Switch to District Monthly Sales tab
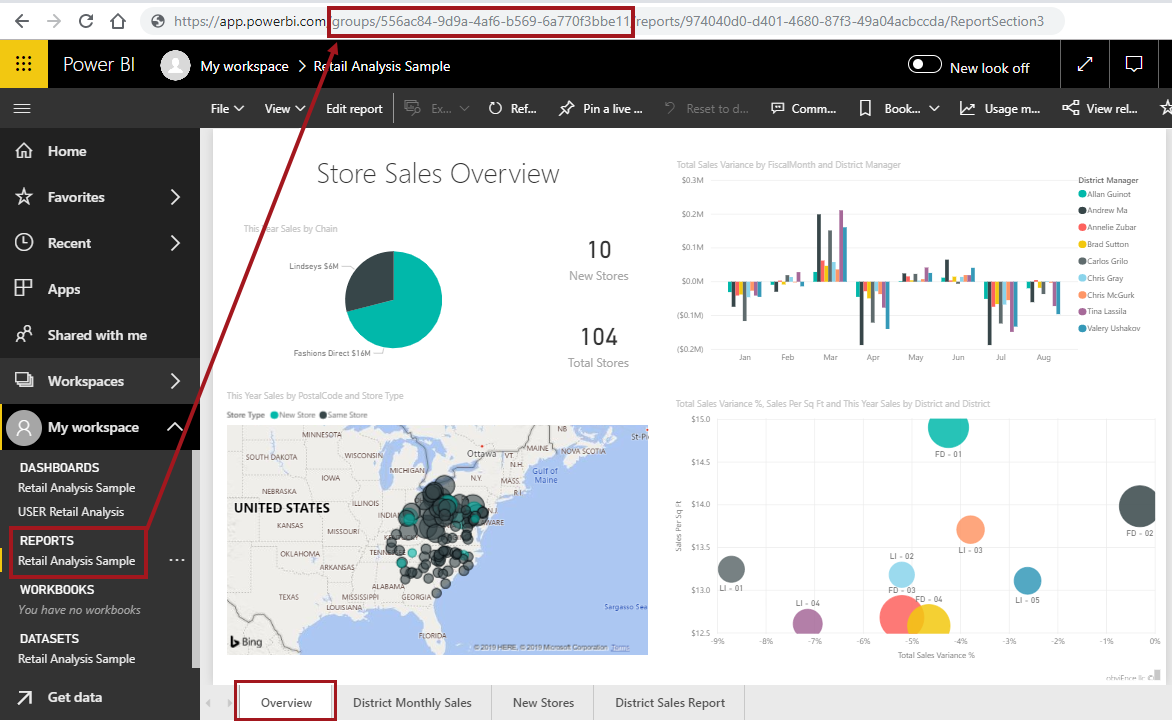 412,703
